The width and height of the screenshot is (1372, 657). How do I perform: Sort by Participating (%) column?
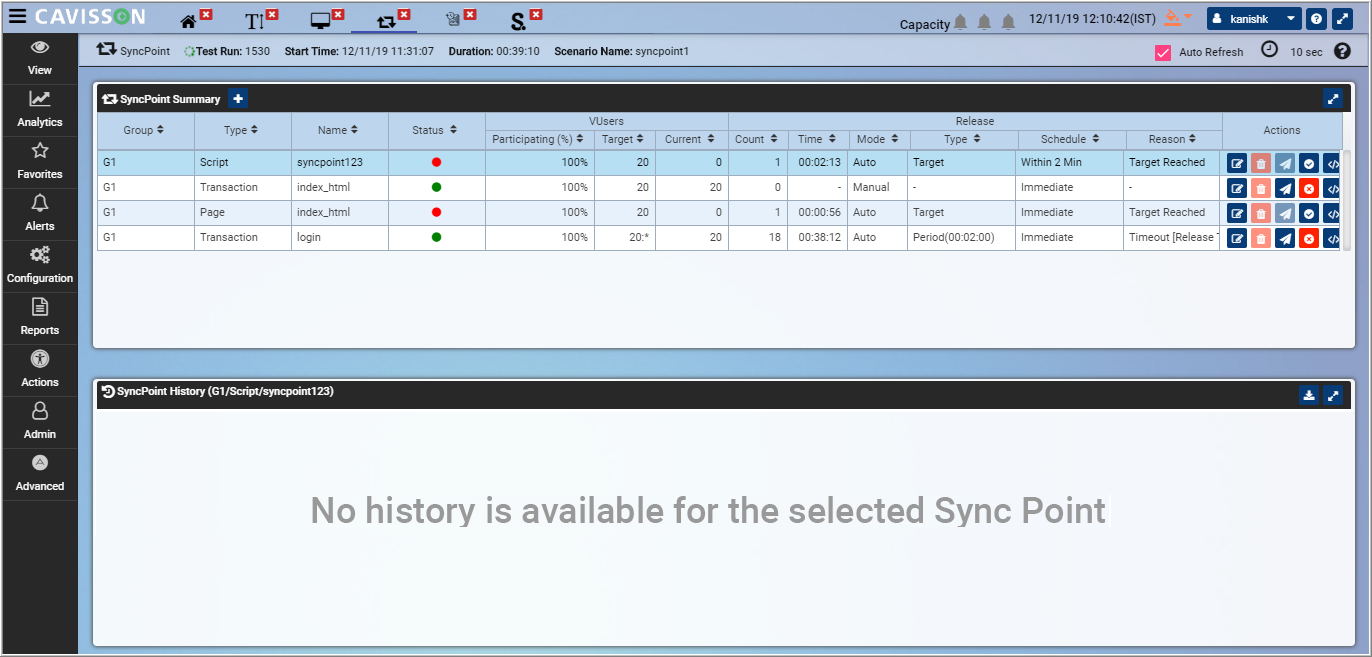[539, 139]
